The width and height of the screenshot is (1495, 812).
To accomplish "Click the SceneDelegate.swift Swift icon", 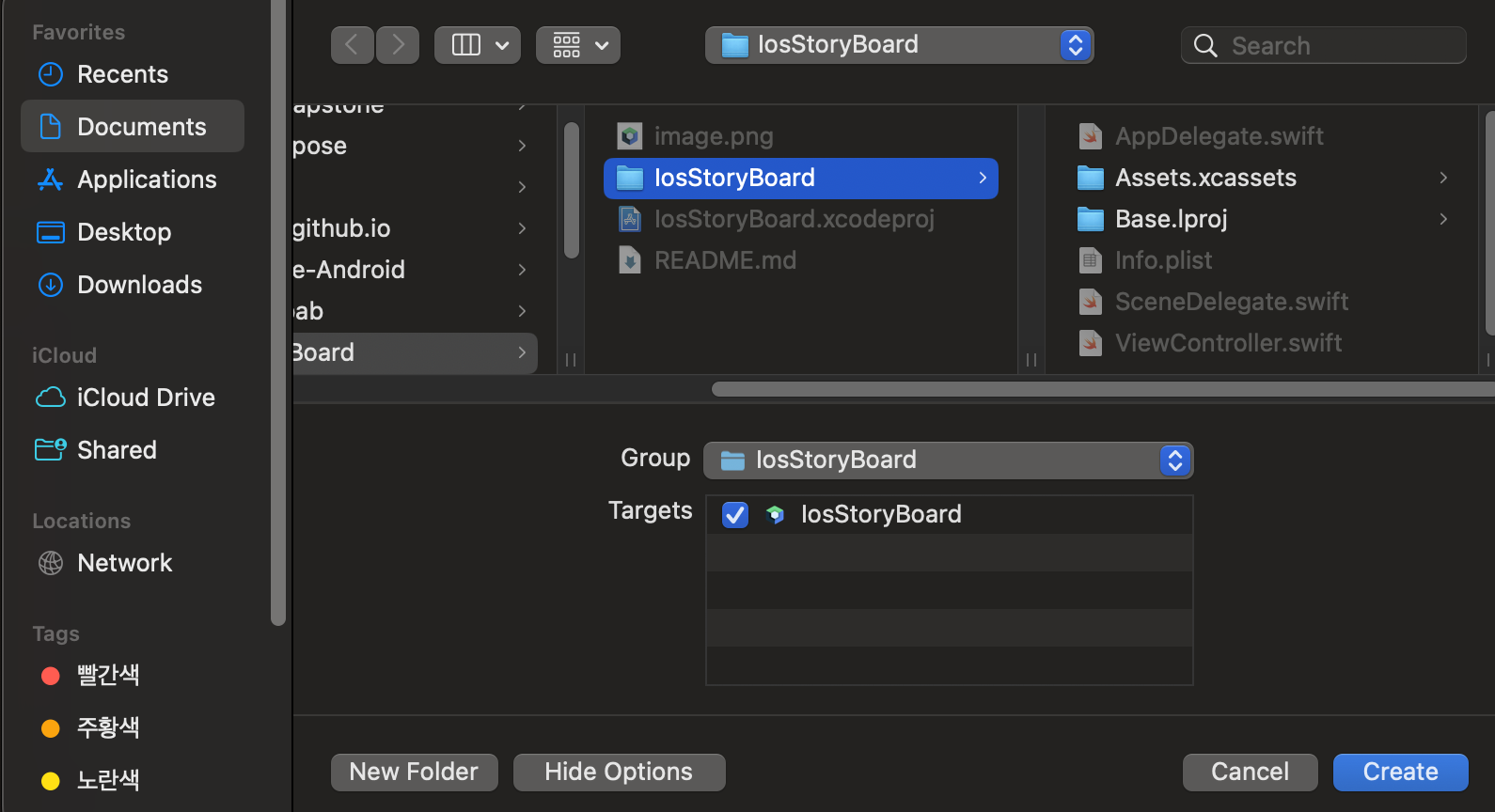I will (x=1091, y=302).
